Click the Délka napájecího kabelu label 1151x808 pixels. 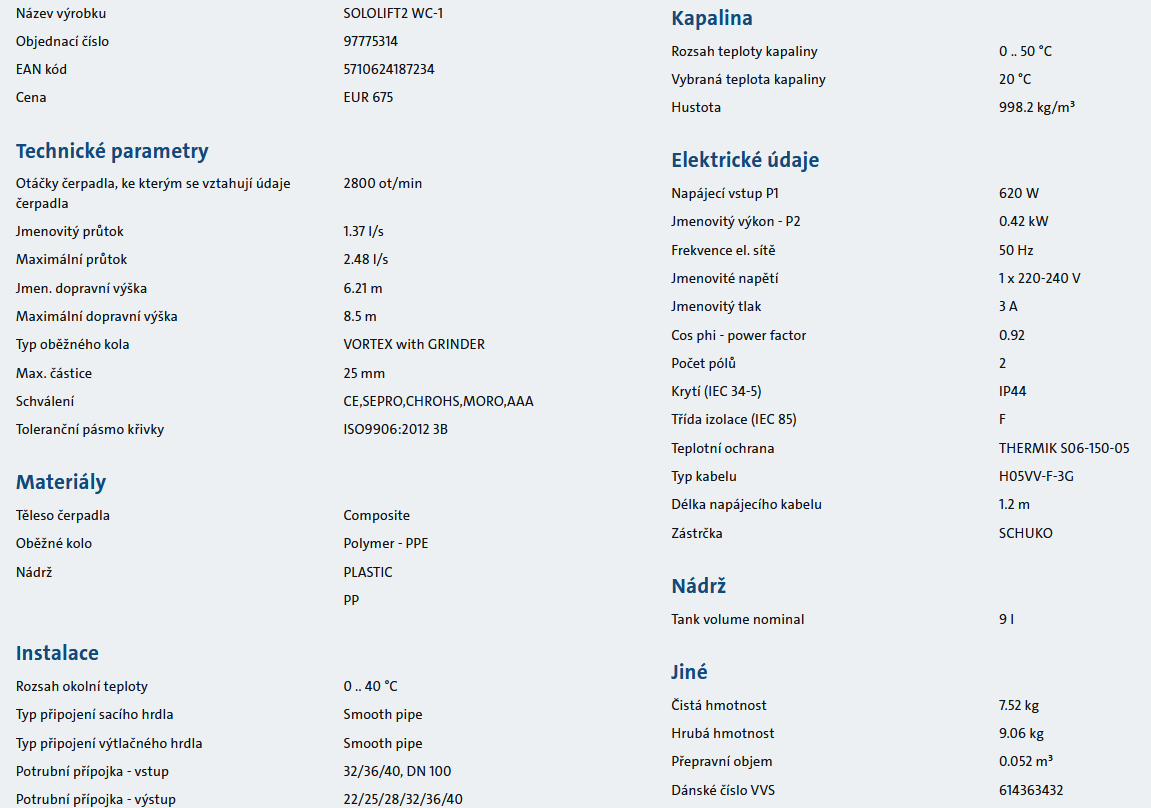point(747,504)
